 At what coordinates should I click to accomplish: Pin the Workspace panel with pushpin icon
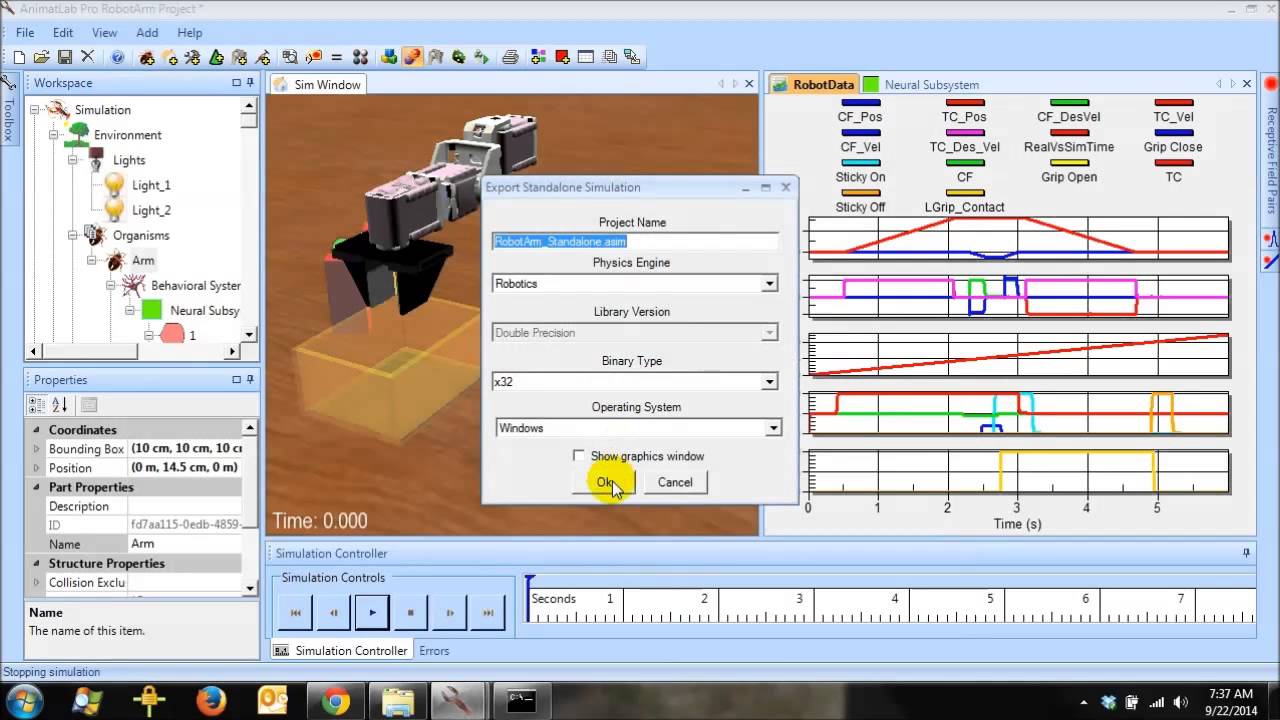250,83
